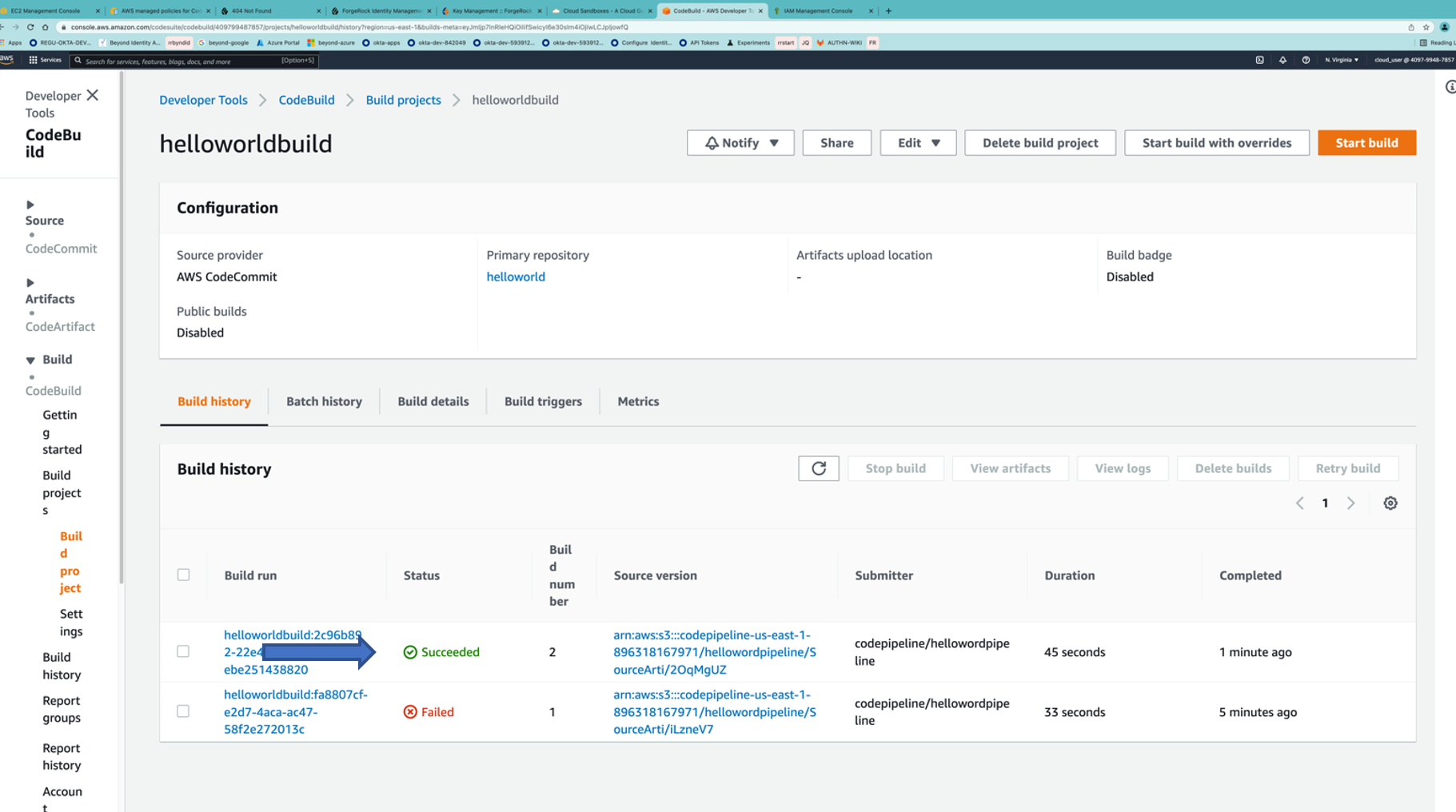The image size is (1456, 812).
Task: Click the AWS support help icon
Action: pyautogui.click(x=1306, y=60)
